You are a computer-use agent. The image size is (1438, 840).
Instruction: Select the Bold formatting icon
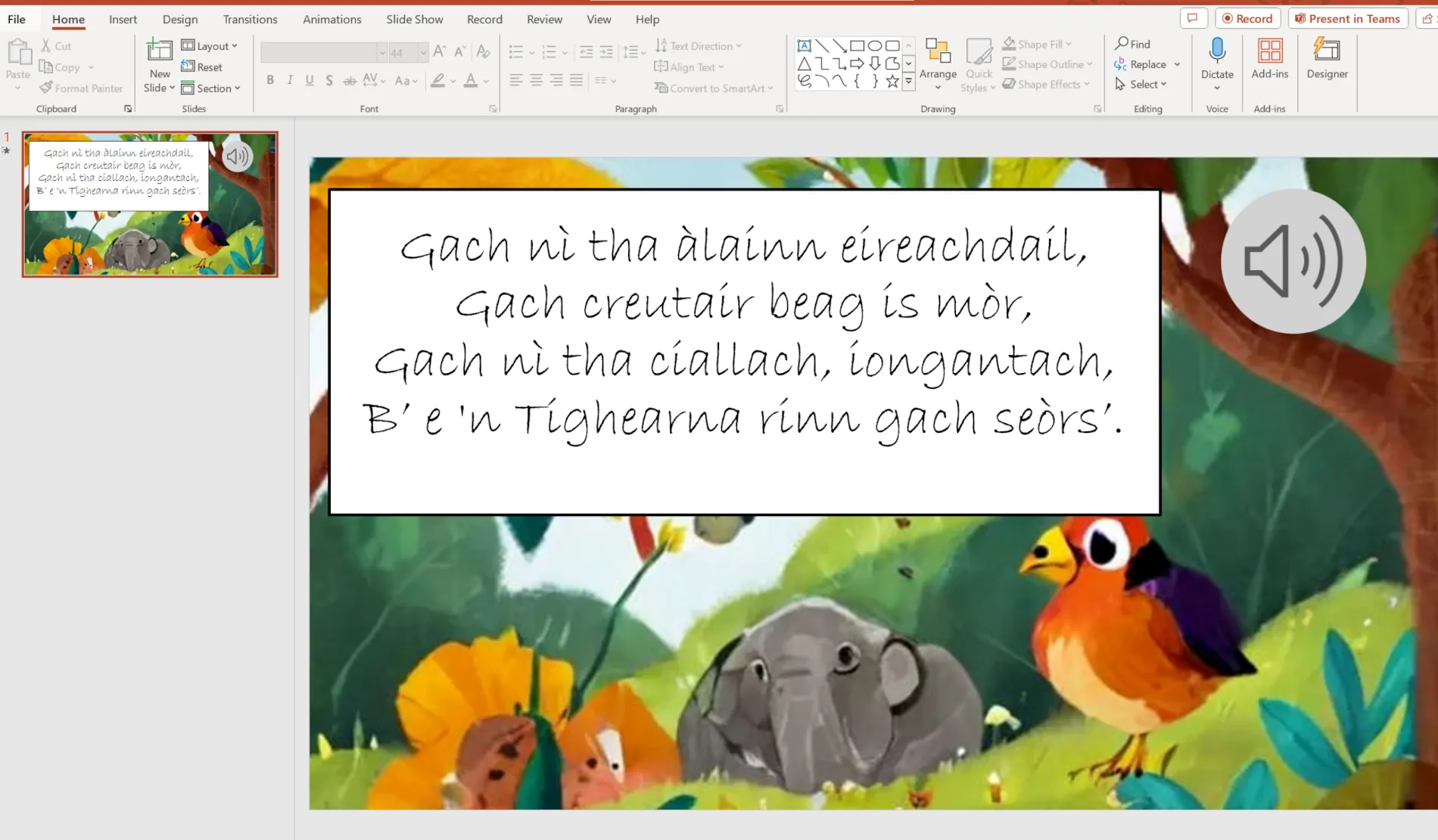click(x=269, y=79)
